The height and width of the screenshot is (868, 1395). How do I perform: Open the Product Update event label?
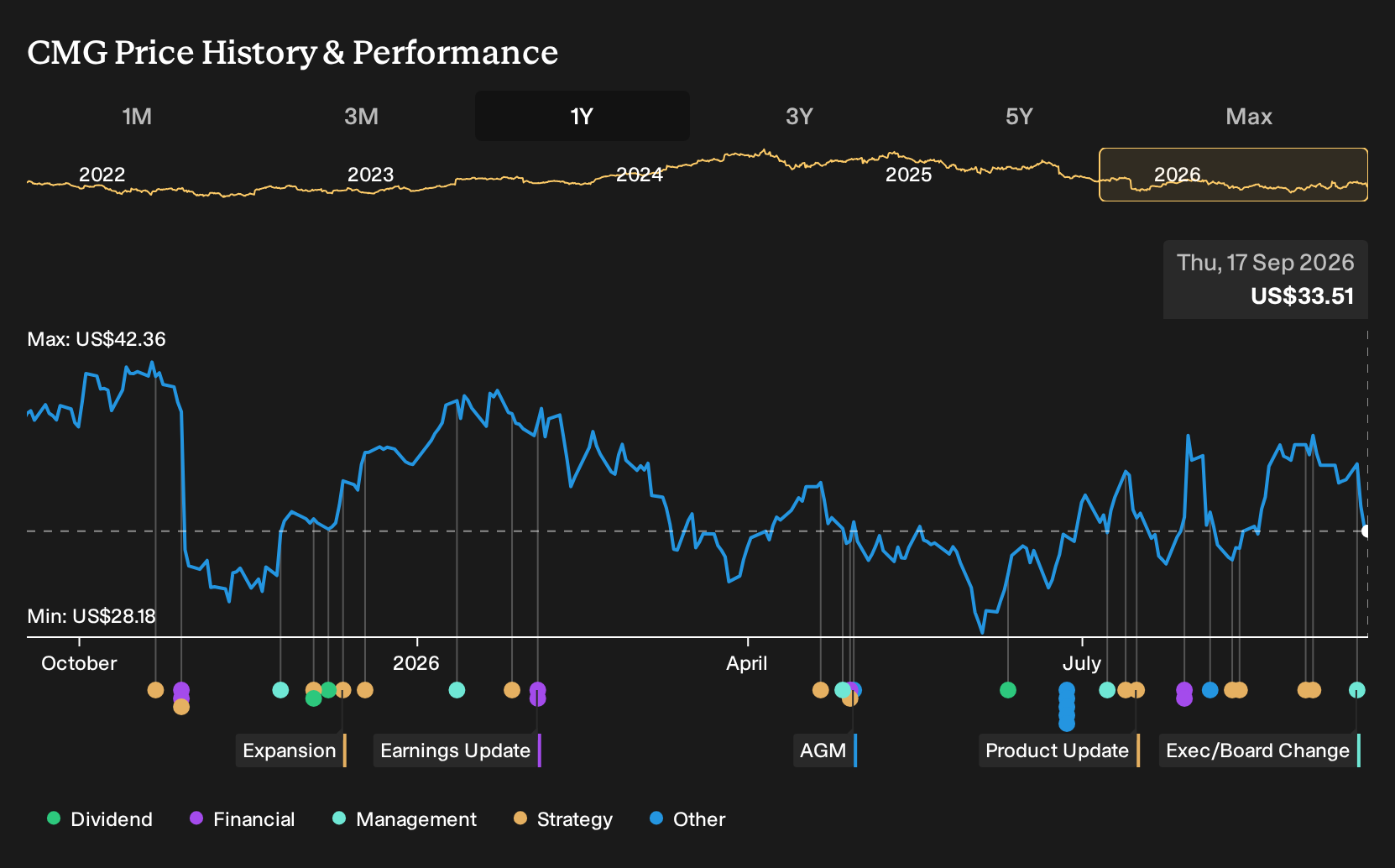click(x=1059, y=750)
